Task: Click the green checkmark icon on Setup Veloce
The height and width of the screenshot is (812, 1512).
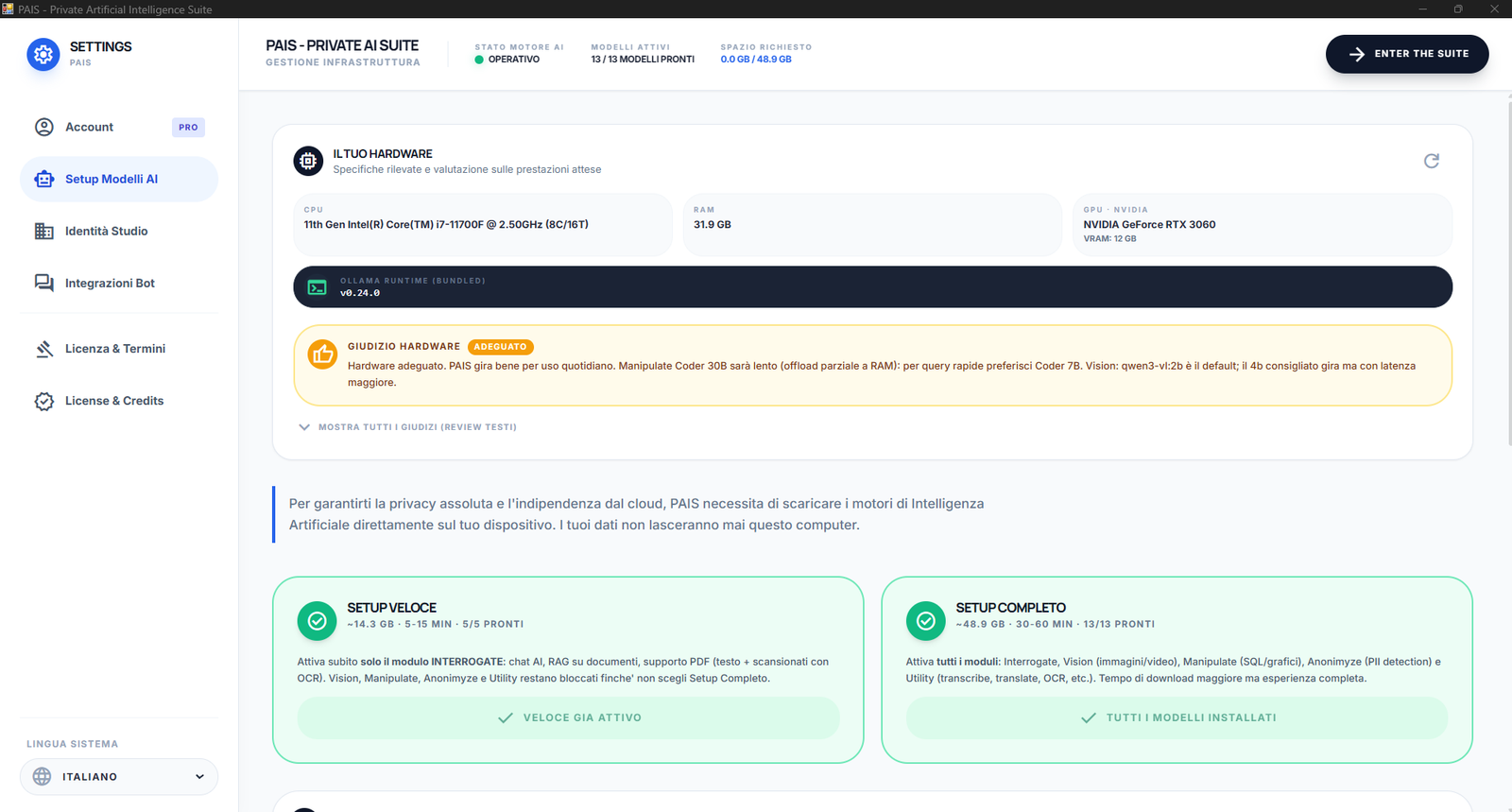Action: [x=317, y=621]
